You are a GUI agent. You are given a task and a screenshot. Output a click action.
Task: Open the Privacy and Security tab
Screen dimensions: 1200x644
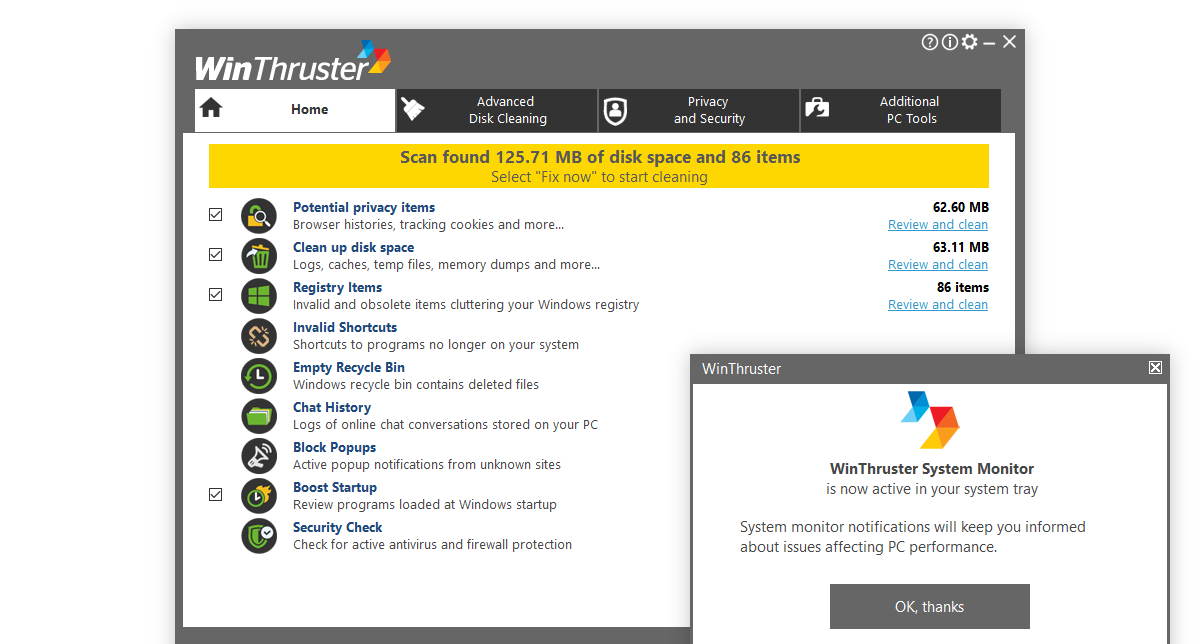(x=699, y=110)
